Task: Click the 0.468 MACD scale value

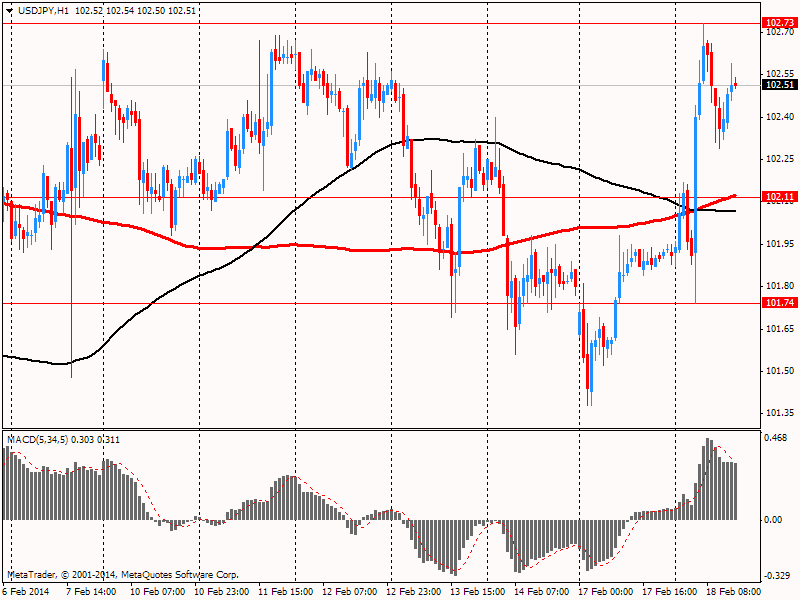Action: (x=776, y=437)
